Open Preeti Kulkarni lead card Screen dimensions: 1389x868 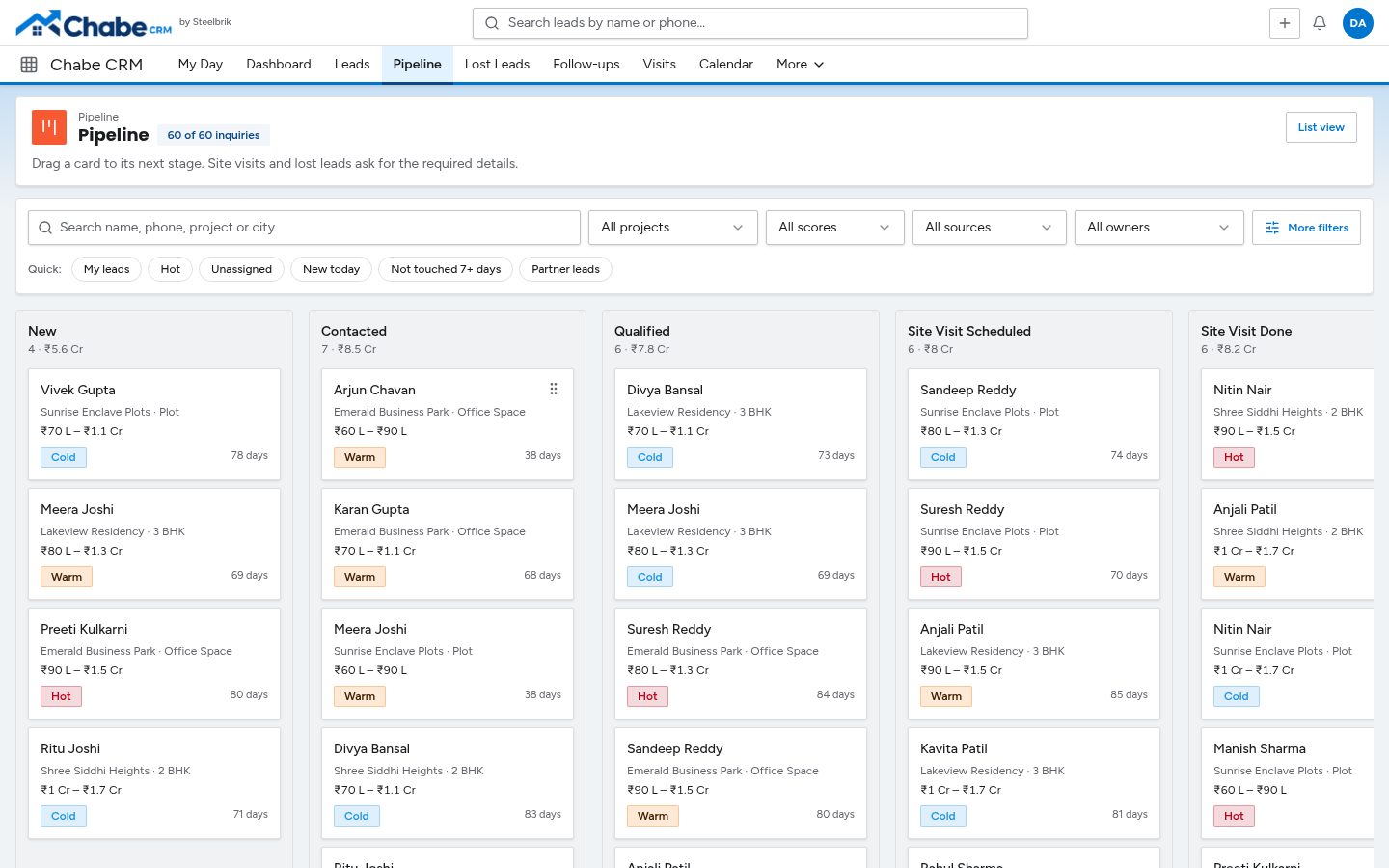154,664
